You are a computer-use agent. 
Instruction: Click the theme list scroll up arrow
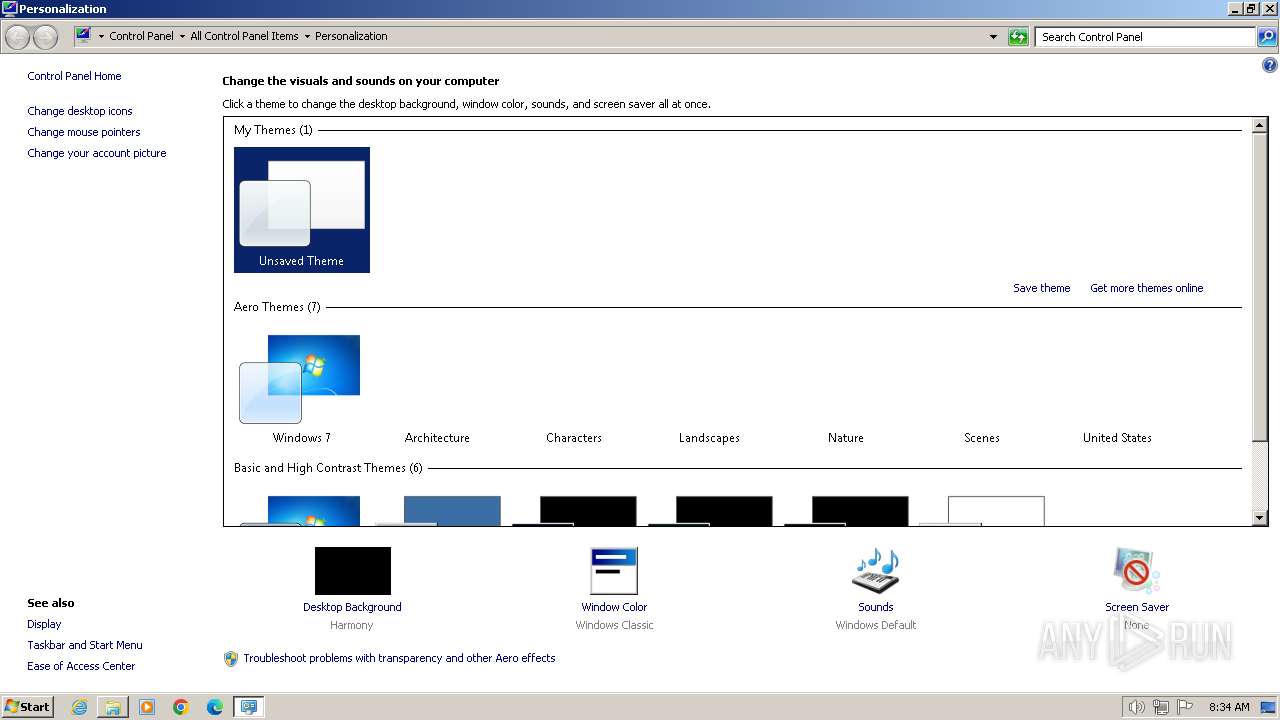(x=1260, y=125)
